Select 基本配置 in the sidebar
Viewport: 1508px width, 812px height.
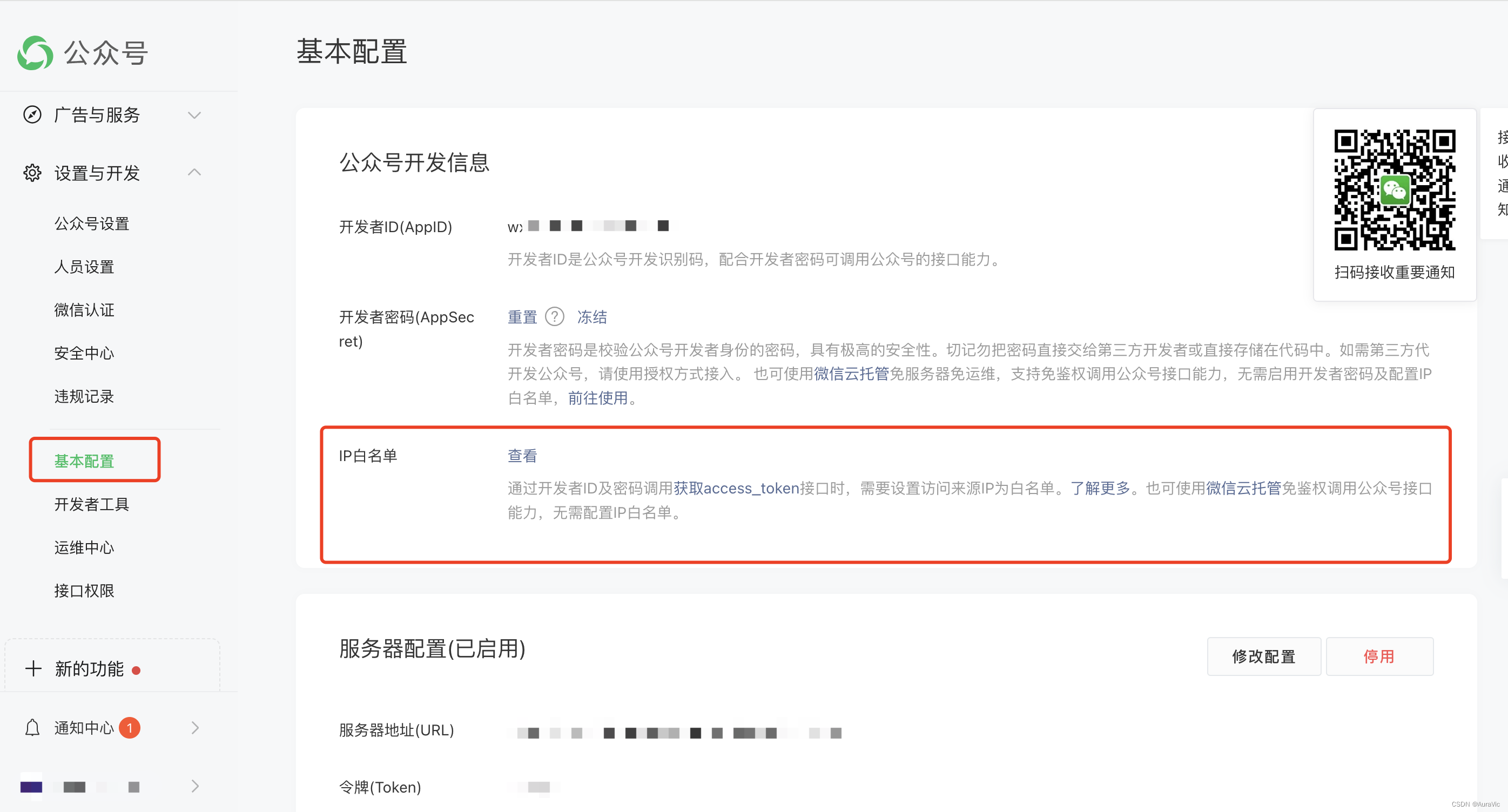coord(84,462)
